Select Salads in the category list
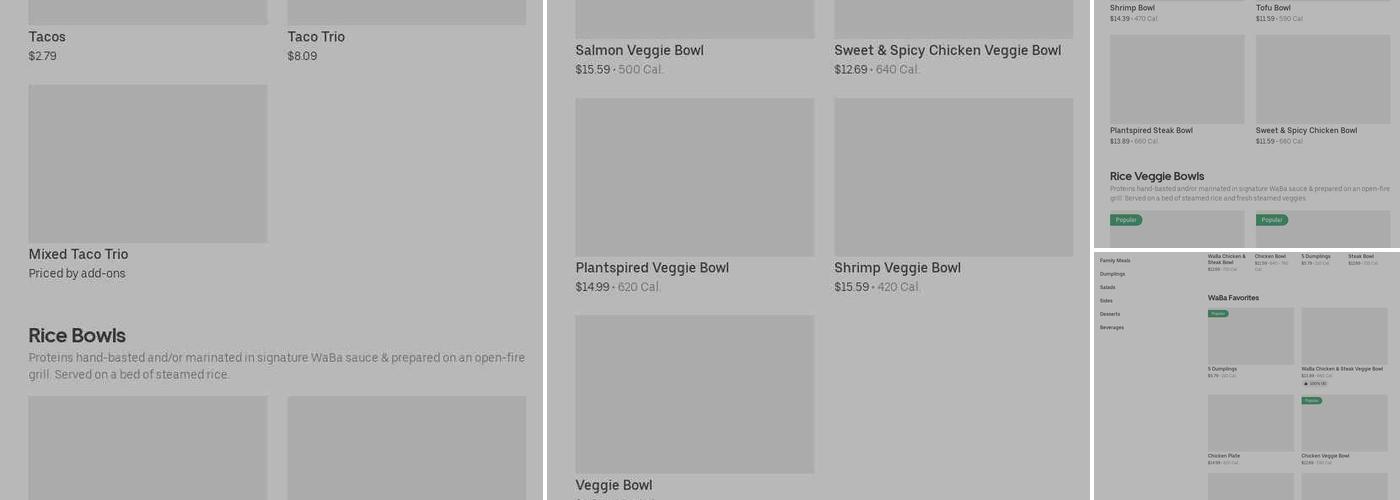 (1107, 287)
